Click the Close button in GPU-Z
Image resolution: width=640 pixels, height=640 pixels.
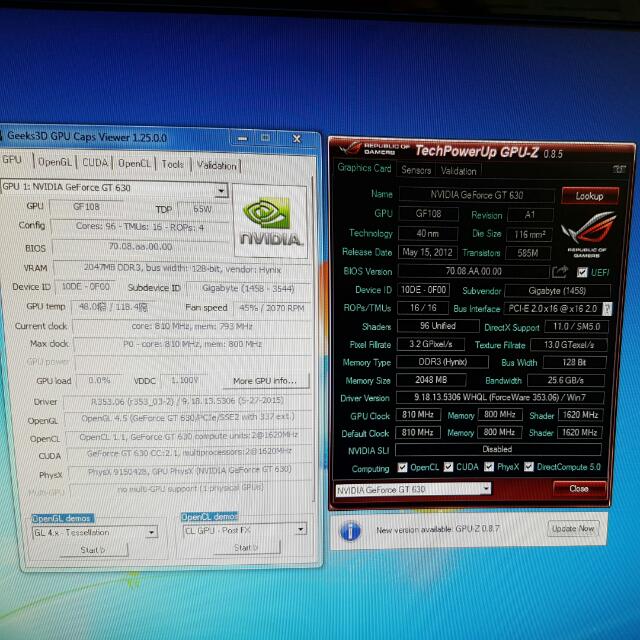[579, 489]
